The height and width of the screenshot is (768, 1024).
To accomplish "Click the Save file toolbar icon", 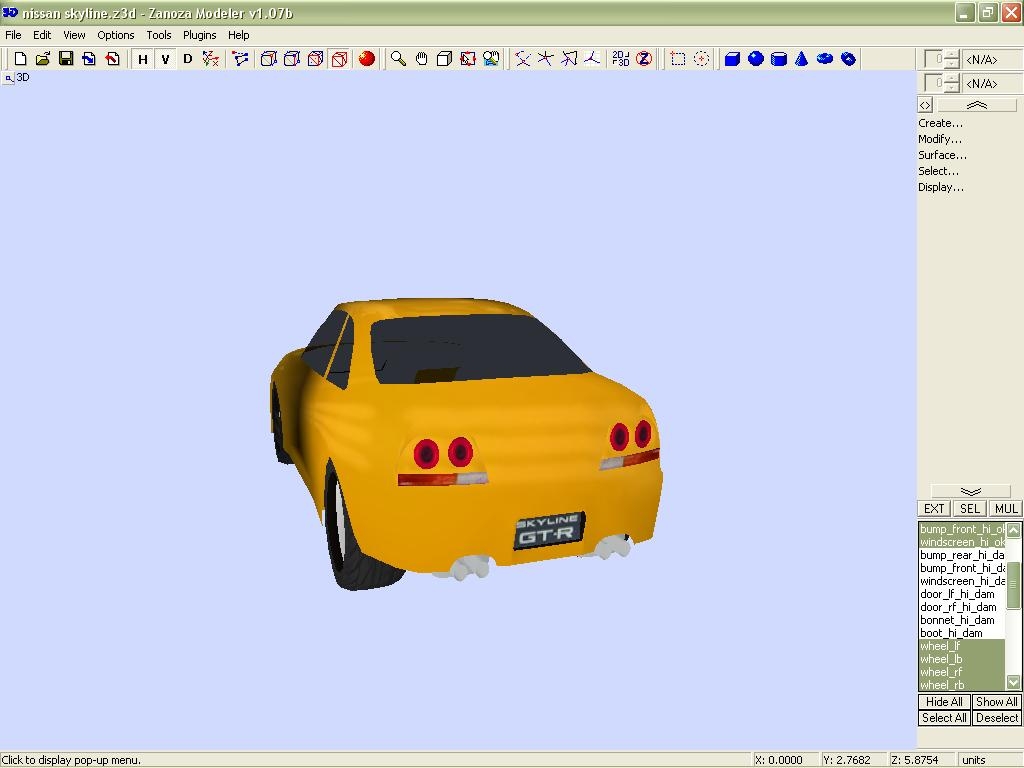I will (66, 59).
